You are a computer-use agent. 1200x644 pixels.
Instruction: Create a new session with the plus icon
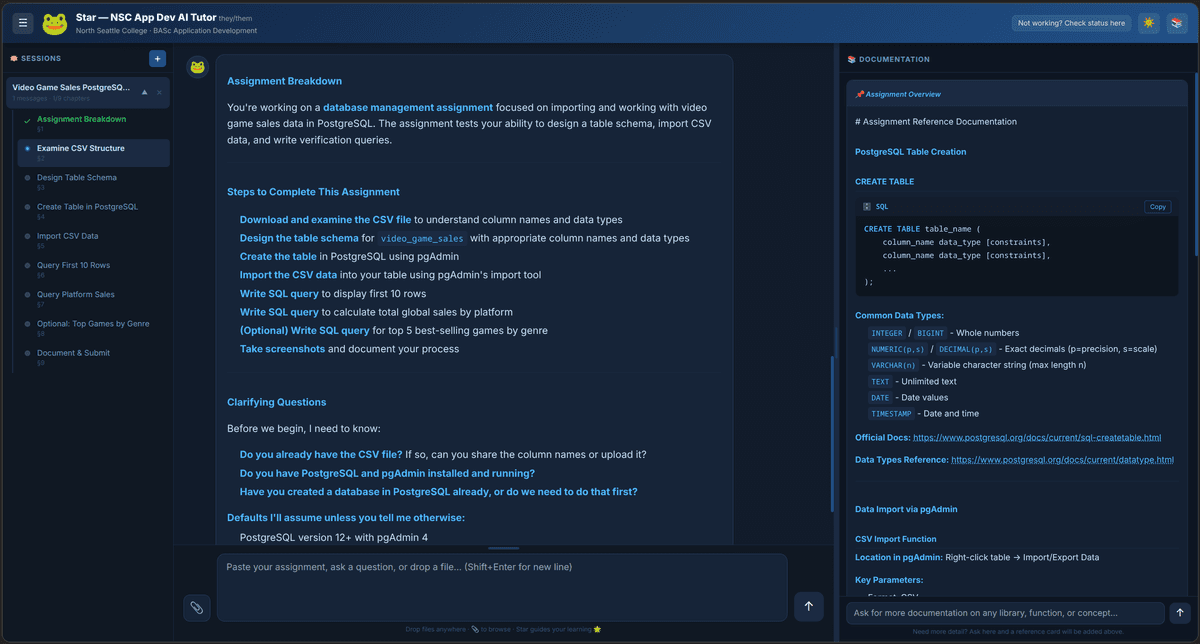point(157,59)
